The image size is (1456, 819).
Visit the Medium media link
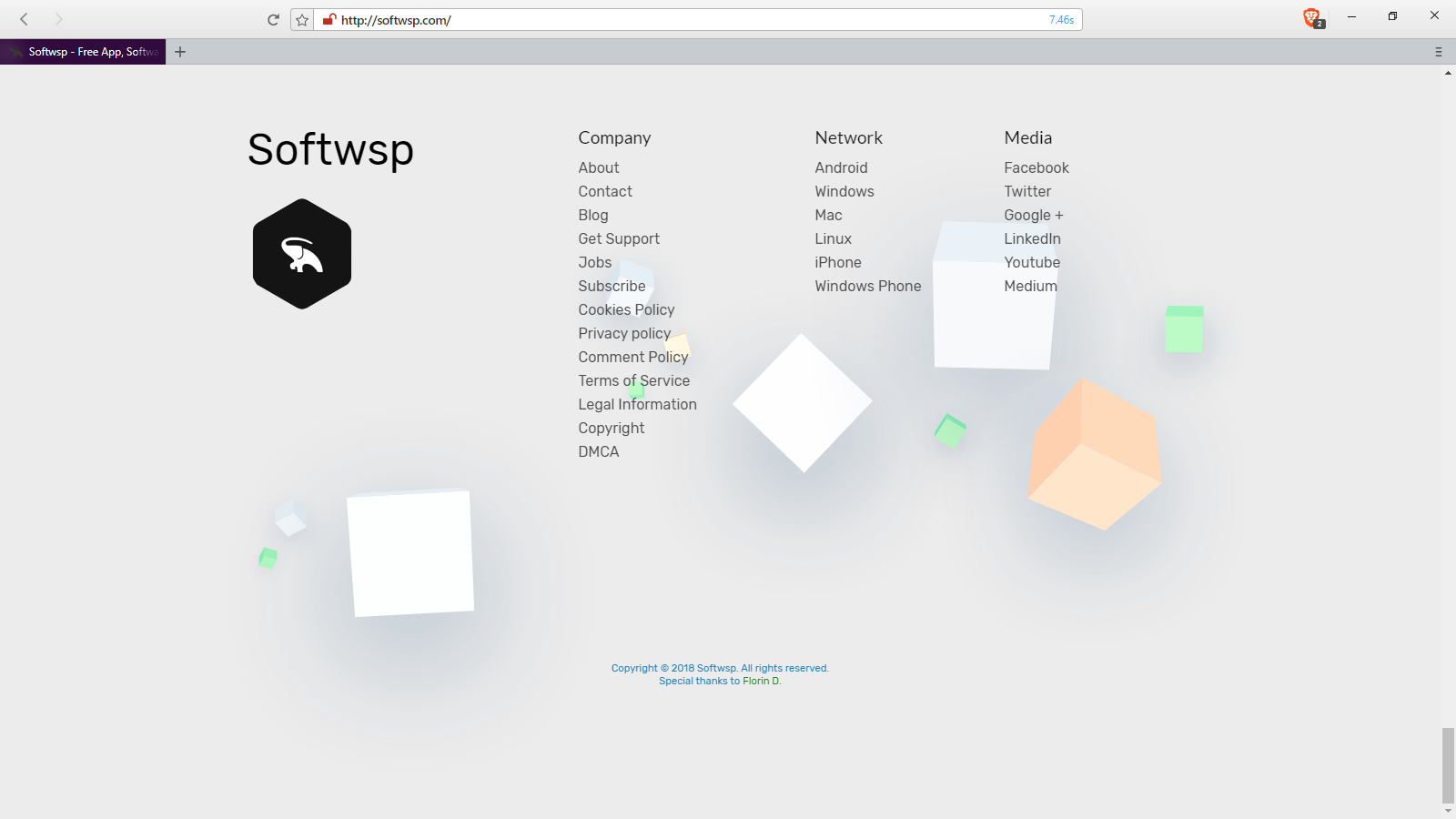[1031, 286]
